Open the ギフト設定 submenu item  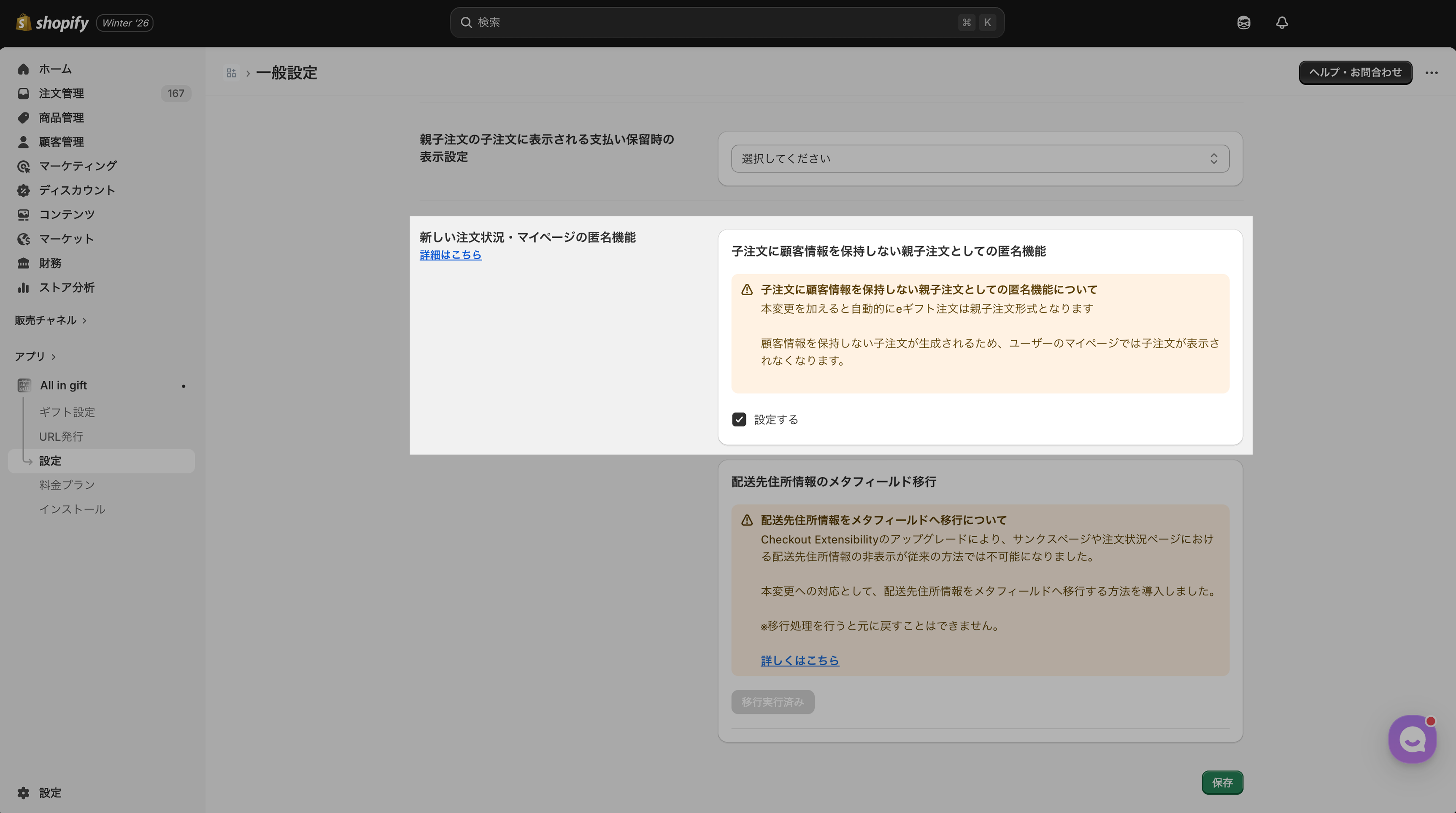tap(67, 412)
